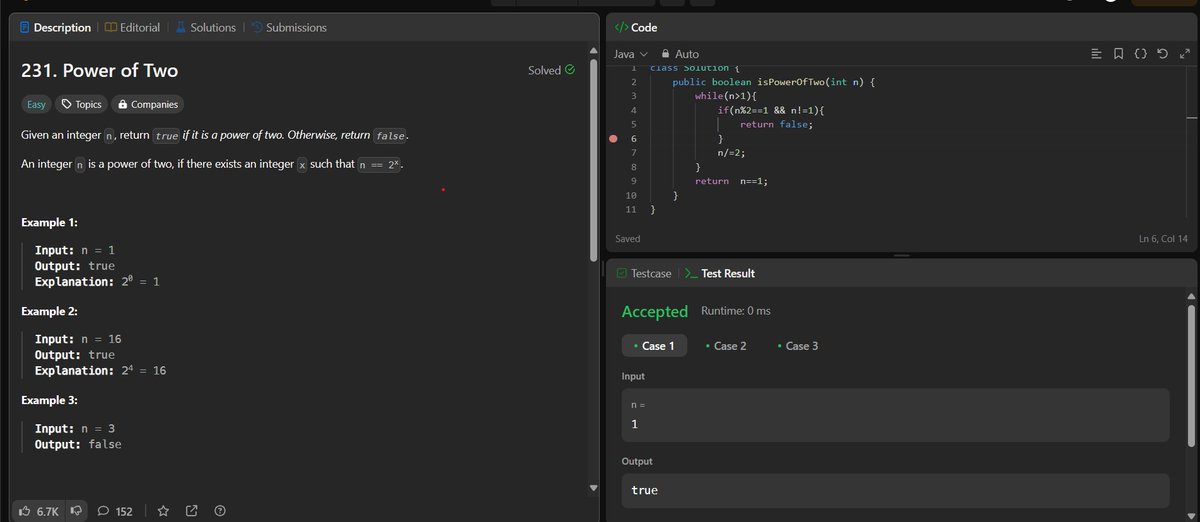Click the test result scroll up arrow
The width and height of the screenshot is (1200, 522).
point(1190,296)
